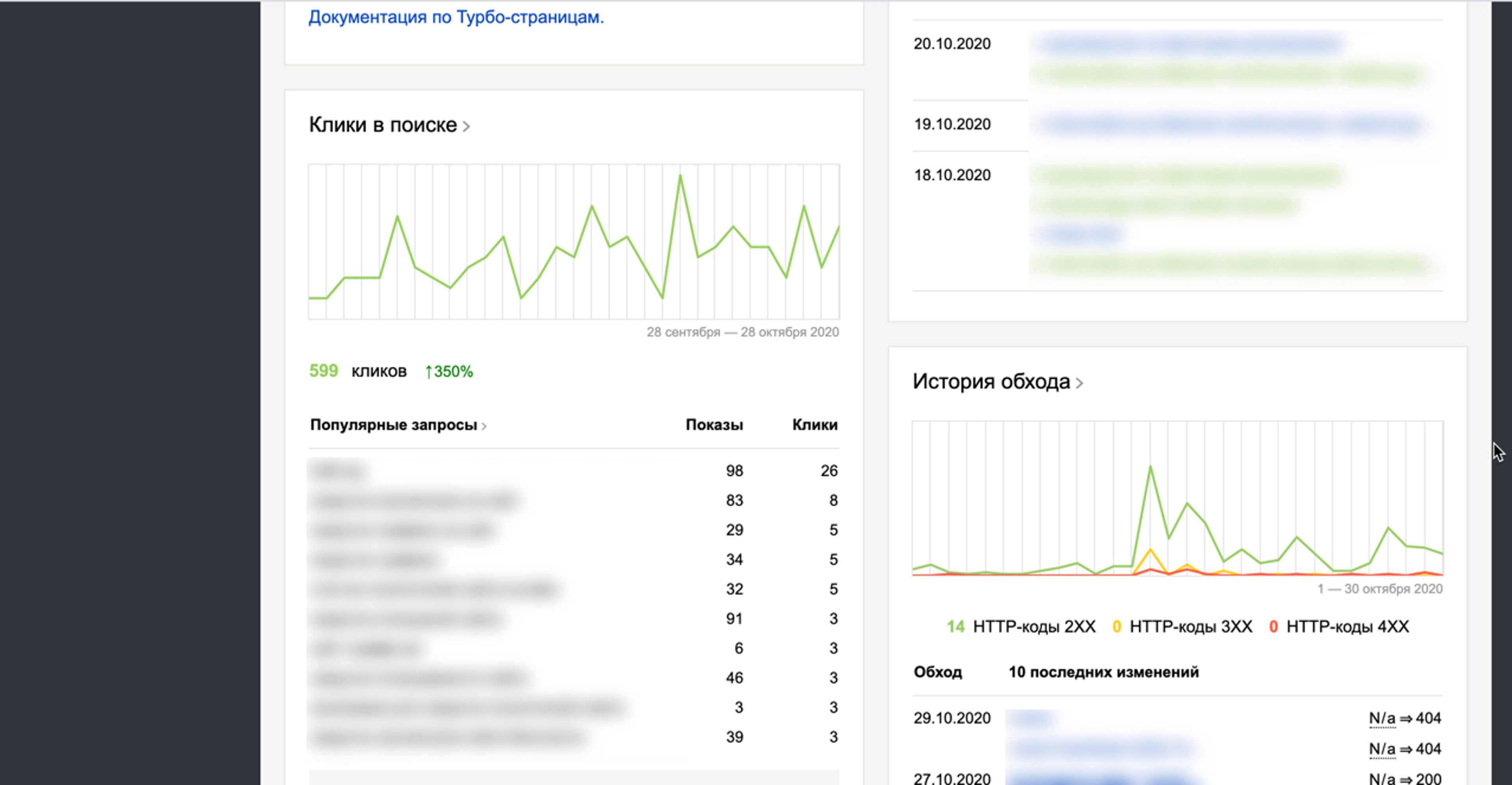
Task: Click the green peak on crawl history chart
Action: pos(1151,467)
